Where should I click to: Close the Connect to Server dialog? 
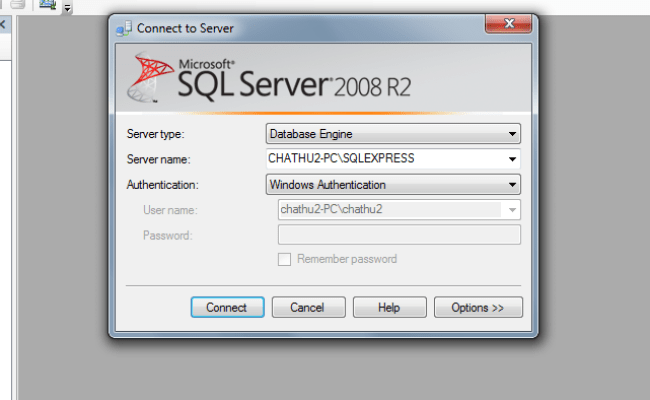point(509,23)
